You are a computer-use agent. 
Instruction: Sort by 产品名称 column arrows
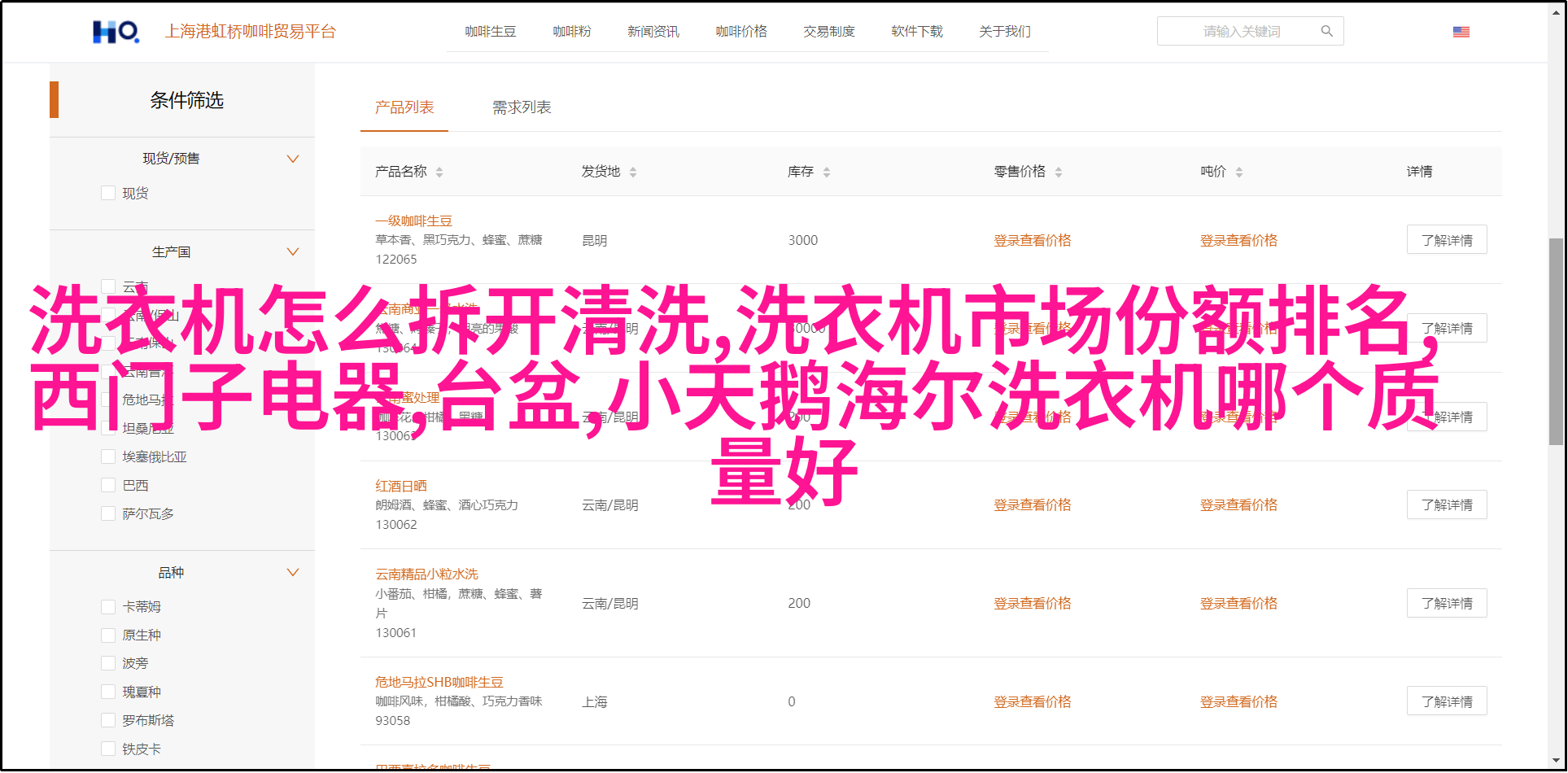click(x=439, y=173)
